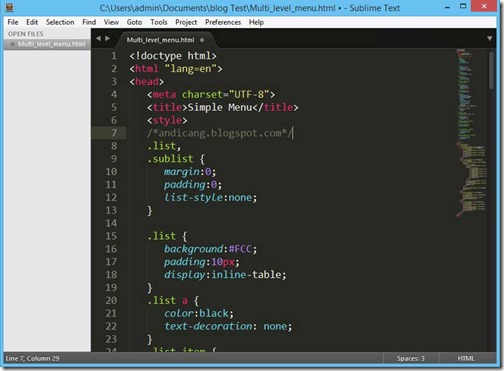Open the Project menu
The width and height of the screenshot is (504, 371).
[186, 22]
